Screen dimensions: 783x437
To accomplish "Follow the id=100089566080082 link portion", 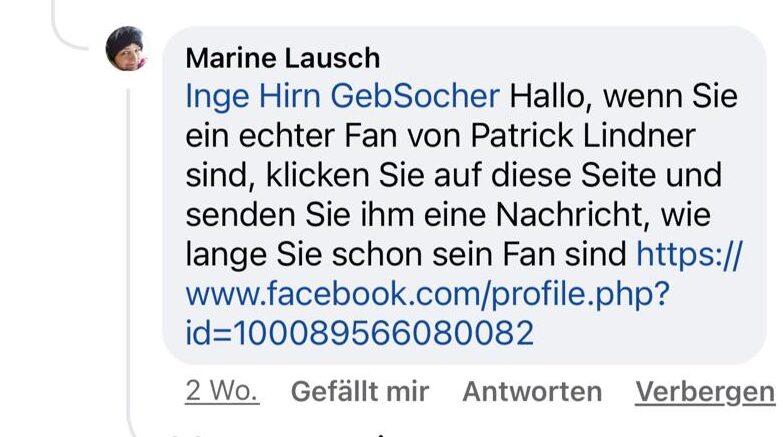I will tap(360, 333).
